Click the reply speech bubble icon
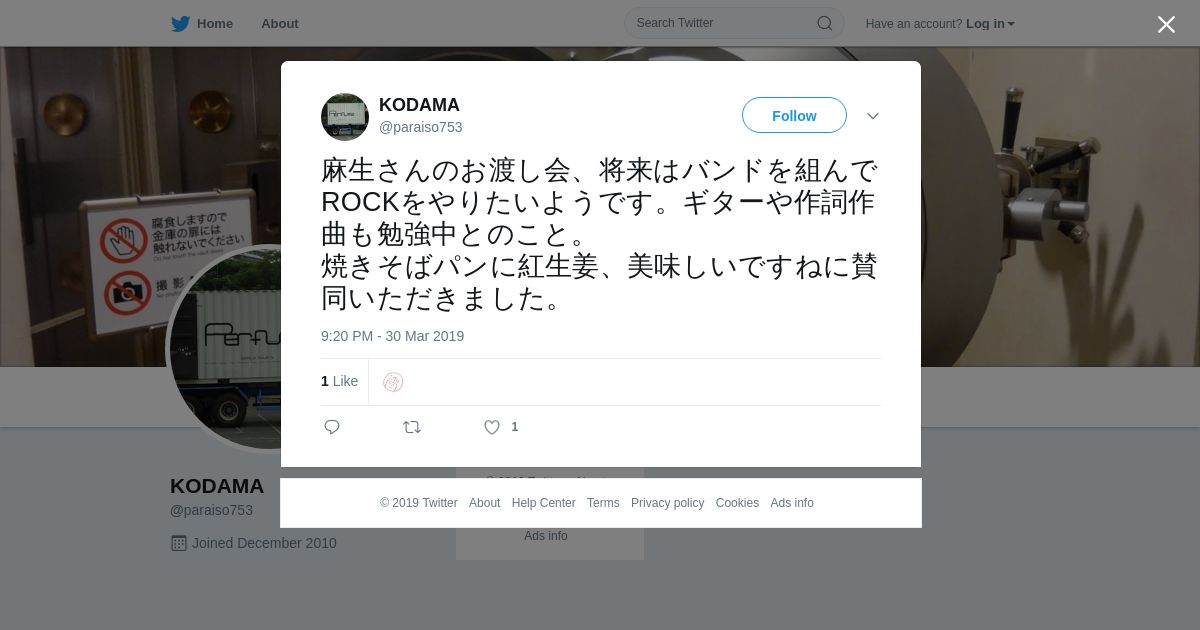This screenshot has height=630, width=1200. (x=332, y=427)
